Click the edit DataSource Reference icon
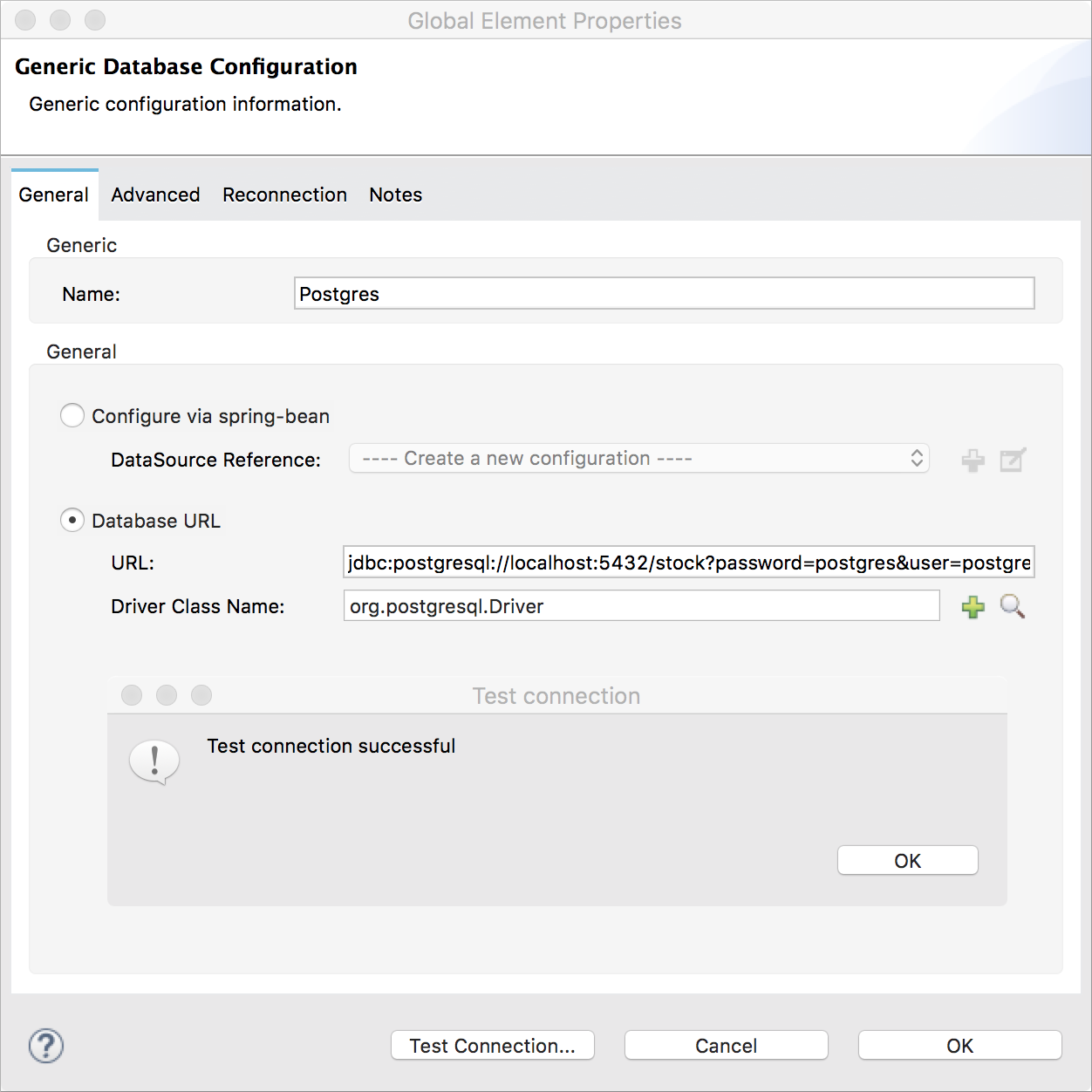This screenshot has width=1092, height=1092. 1013,460
